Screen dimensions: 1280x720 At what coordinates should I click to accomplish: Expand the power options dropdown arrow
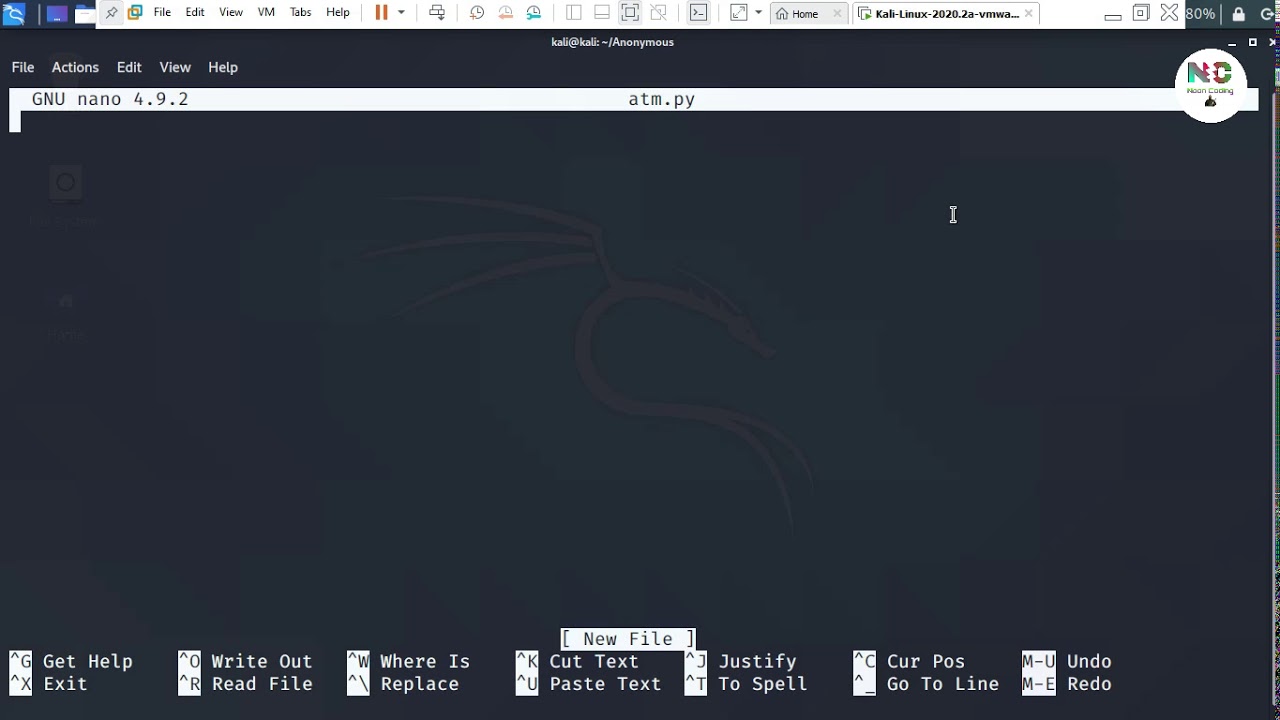click(401, 13)
